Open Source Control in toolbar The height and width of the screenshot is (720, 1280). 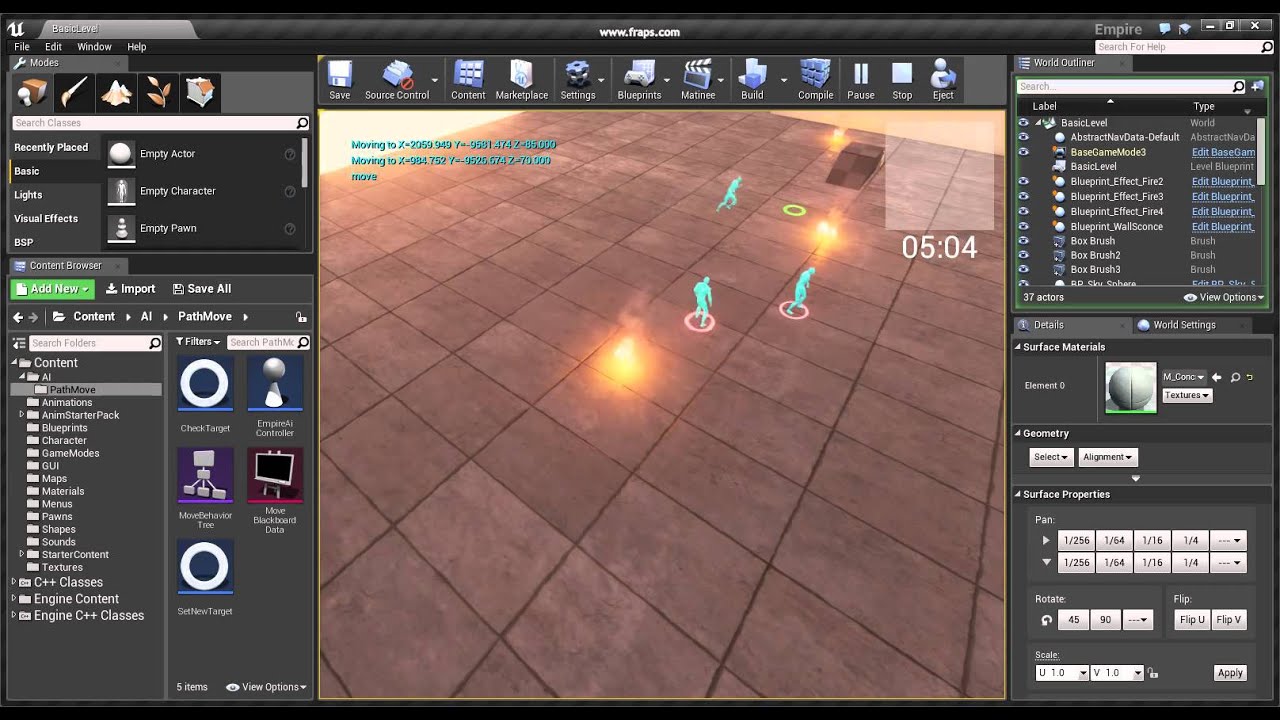pyautogui.click(x=397, y=80)
